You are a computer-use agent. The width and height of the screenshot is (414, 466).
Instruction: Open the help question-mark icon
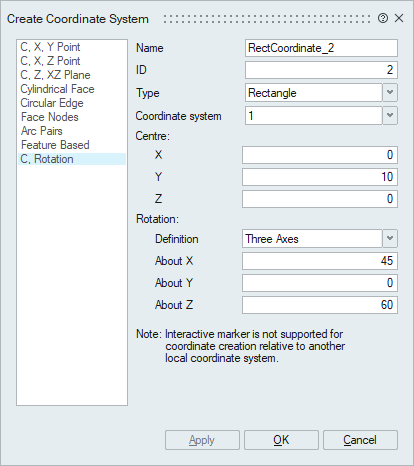pyautogui.click(x=383, y=18)
